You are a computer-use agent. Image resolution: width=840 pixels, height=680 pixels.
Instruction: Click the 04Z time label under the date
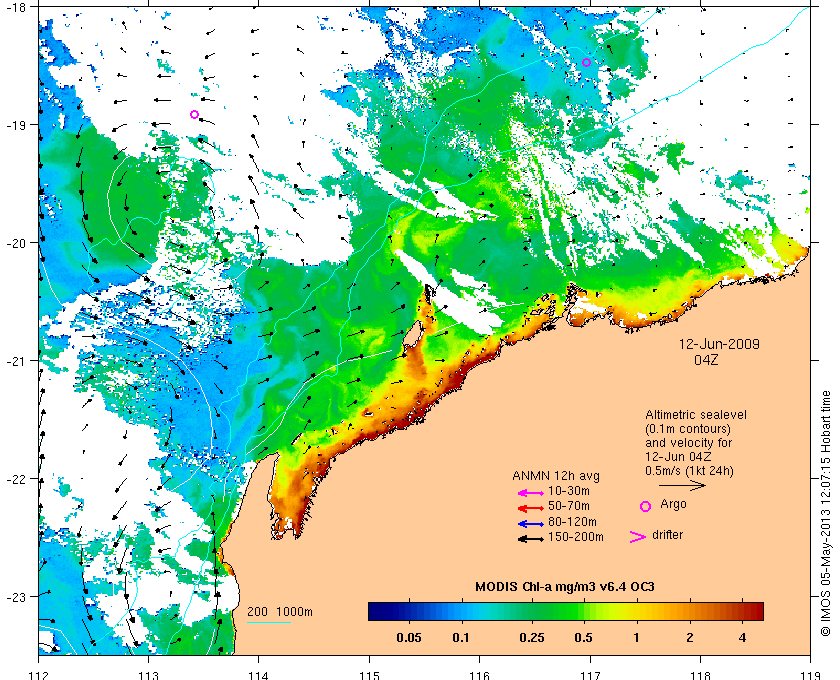[x=706, y=360]
